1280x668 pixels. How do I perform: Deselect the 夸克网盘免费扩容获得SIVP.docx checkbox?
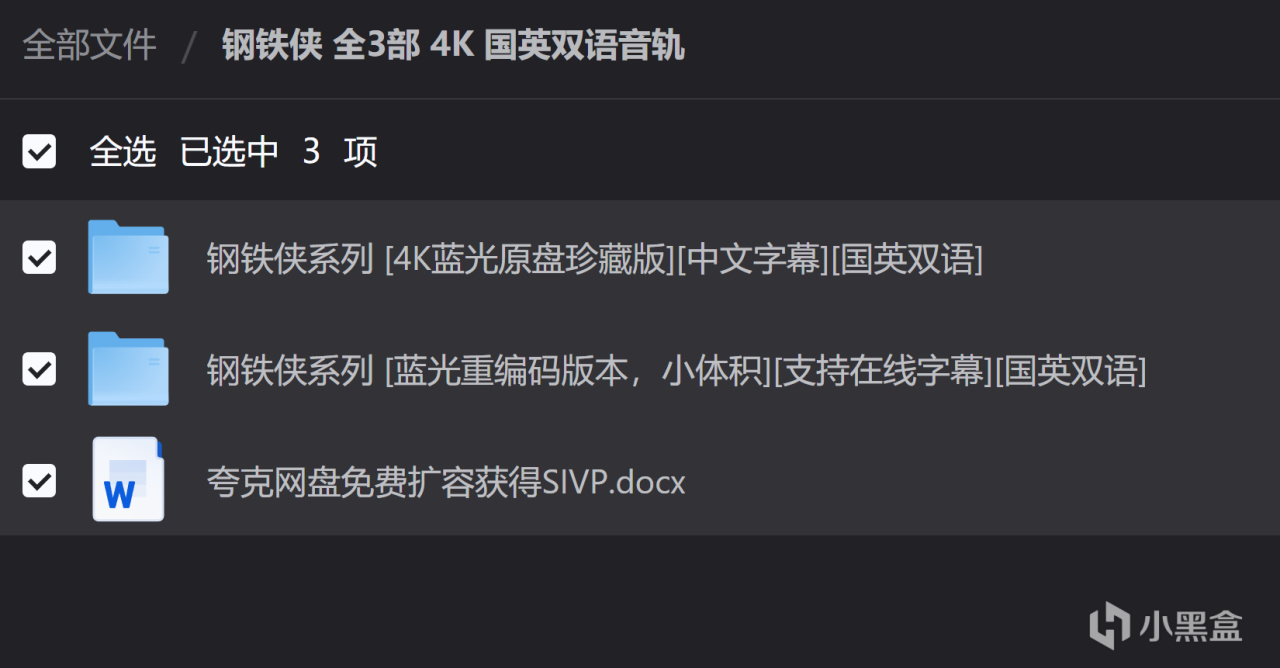coord(39,481)
